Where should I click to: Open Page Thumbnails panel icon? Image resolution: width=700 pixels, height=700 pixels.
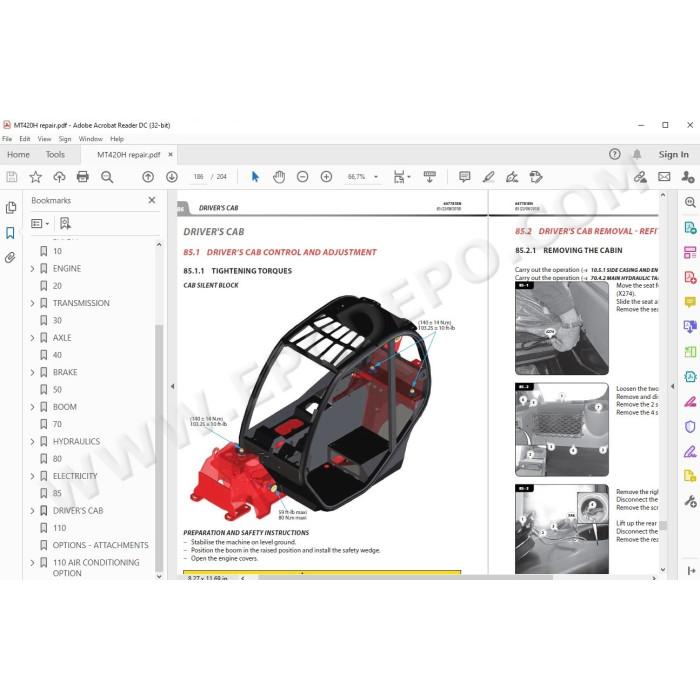coord(11,208)
